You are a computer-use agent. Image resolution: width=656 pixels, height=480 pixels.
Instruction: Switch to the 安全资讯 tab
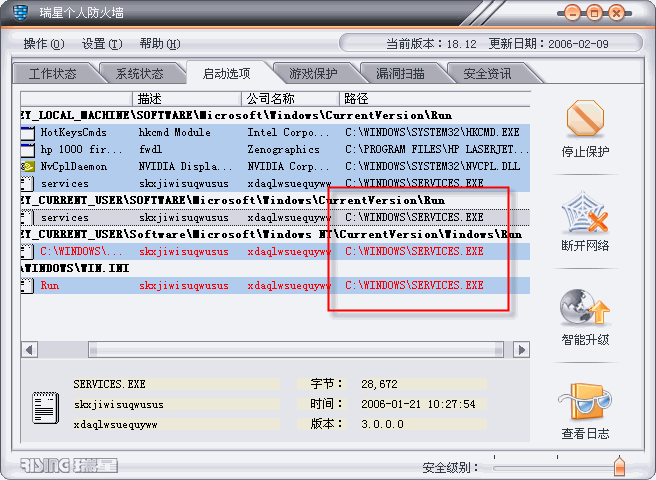(487, 74)
